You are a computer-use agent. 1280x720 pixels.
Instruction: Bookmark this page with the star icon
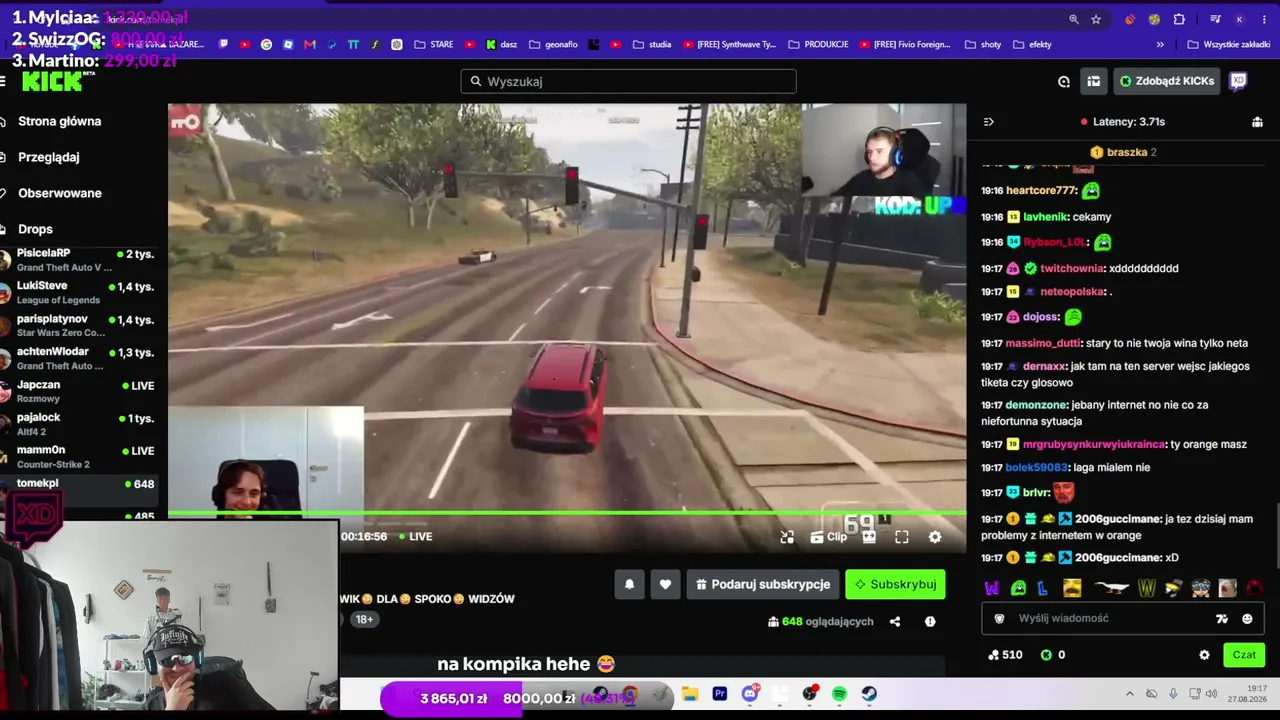click(x=1096, y=19)
